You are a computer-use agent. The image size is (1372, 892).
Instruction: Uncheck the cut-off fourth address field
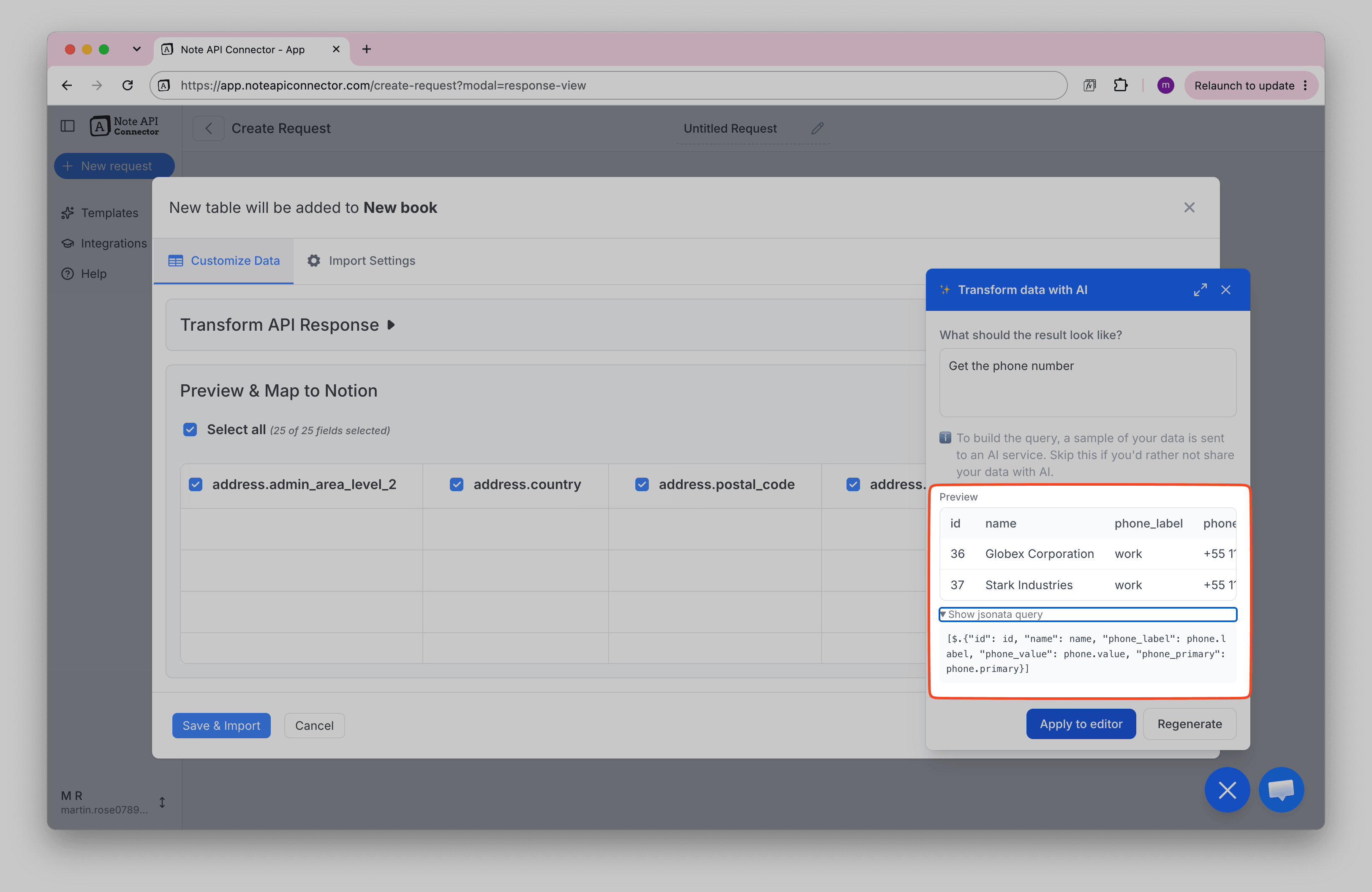click(x=853, y=484)
